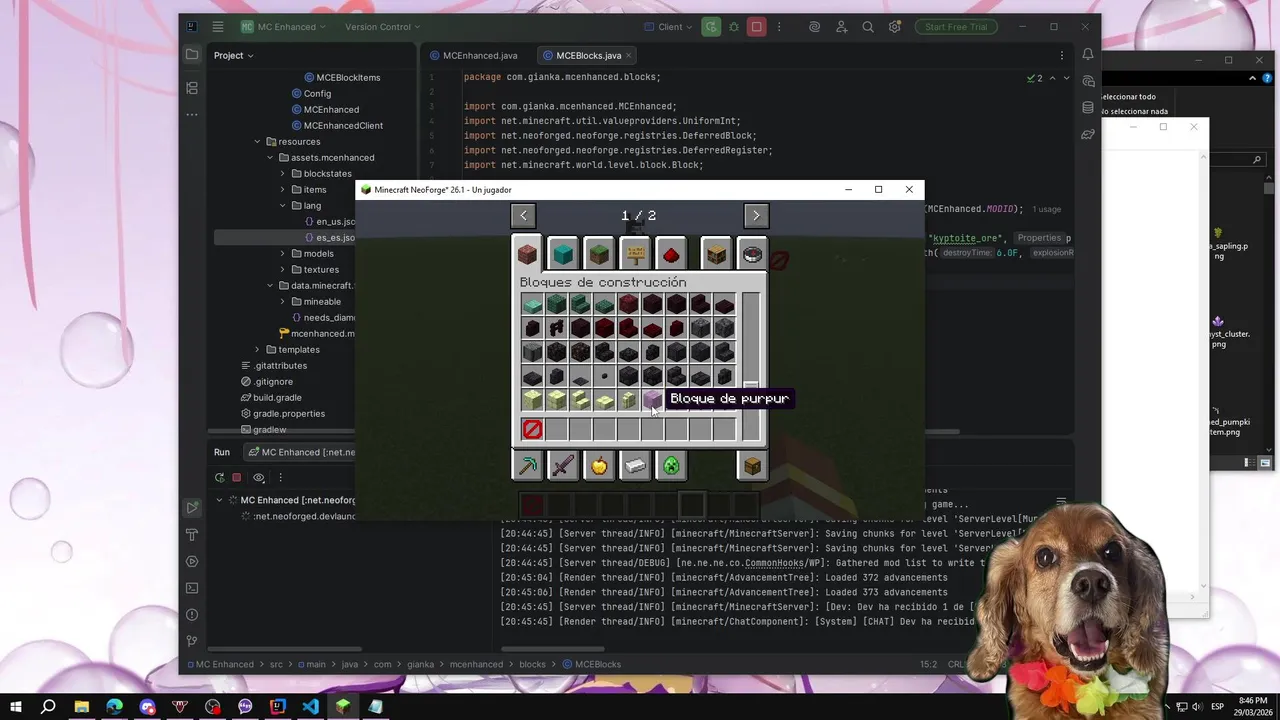
Task: Click Rerun icon in Run panel
Action: (219, 478)
